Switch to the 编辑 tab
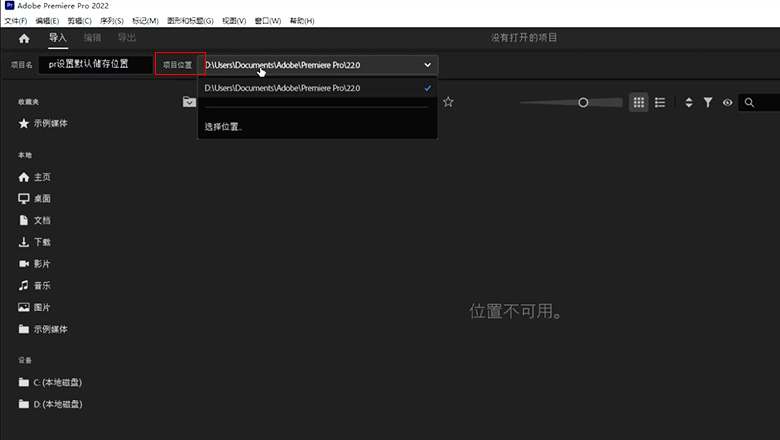The image size is (780, 440). coord(92,38)
